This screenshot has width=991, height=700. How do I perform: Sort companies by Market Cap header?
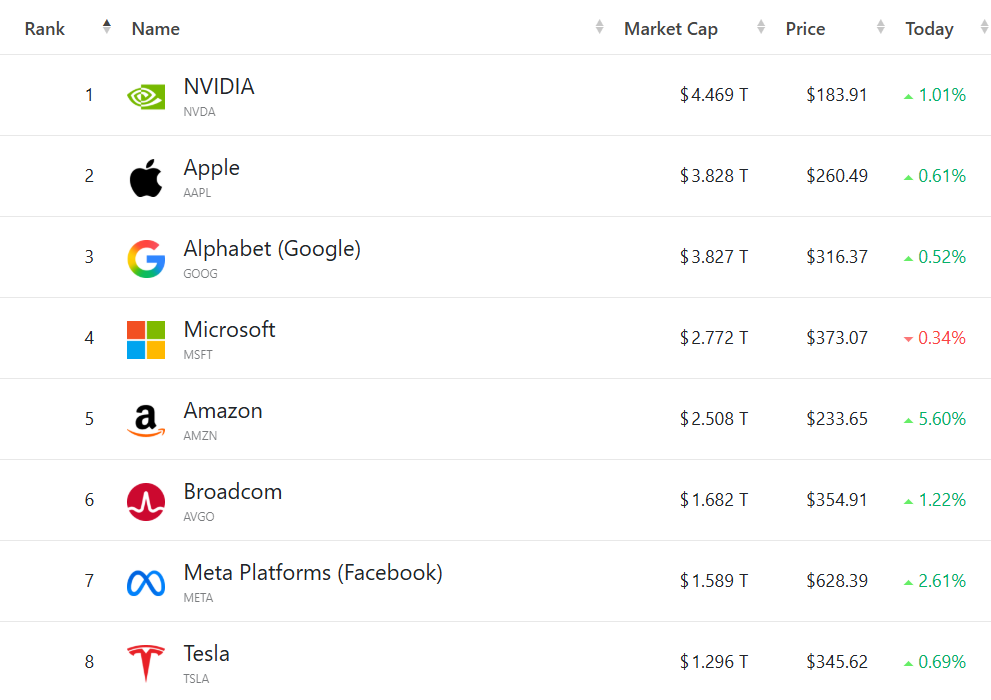671,29
